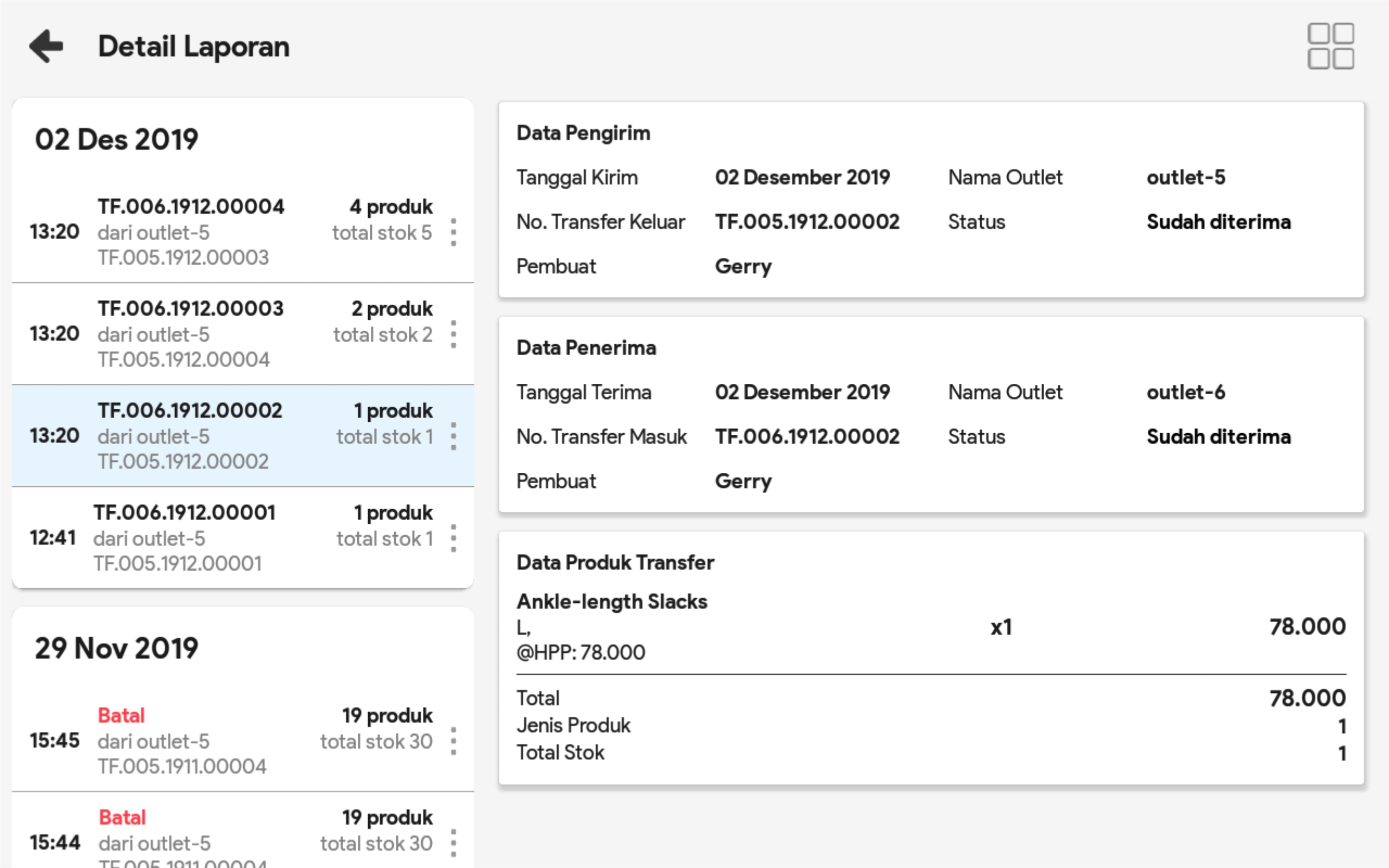Open kebab menu for TF.006.1912.00001
Screen dimensions: 1389x868
coord(454,538)
